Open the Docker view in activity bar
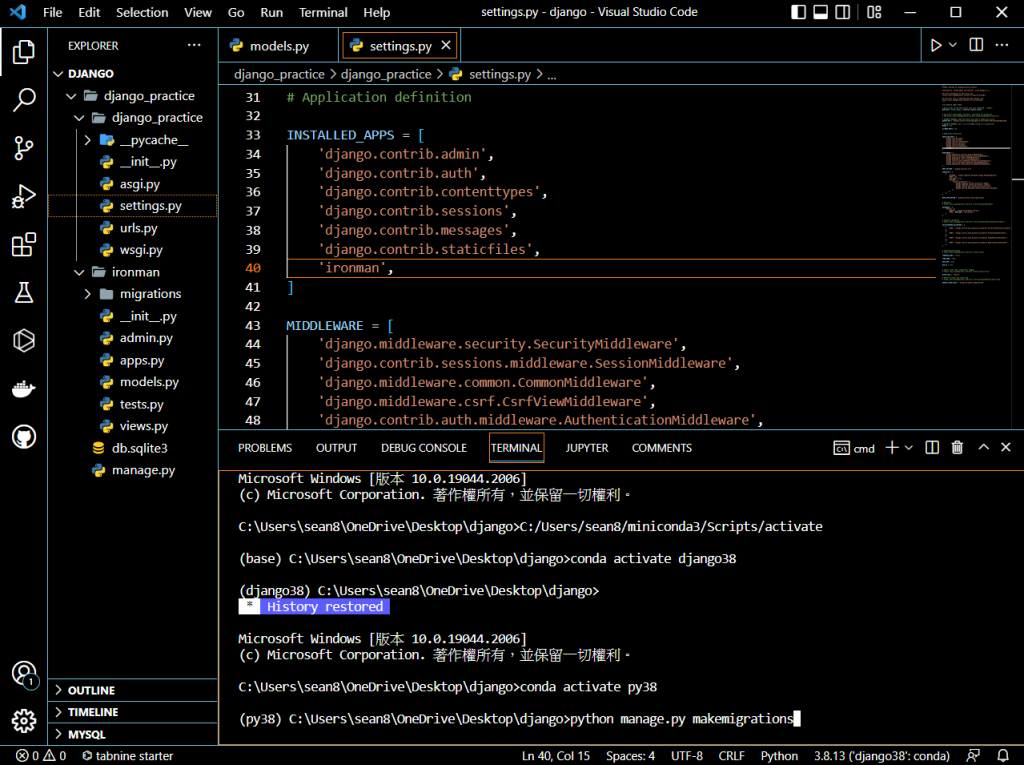The width and height of the screenshot is (1024, 765). pos(24,389)
